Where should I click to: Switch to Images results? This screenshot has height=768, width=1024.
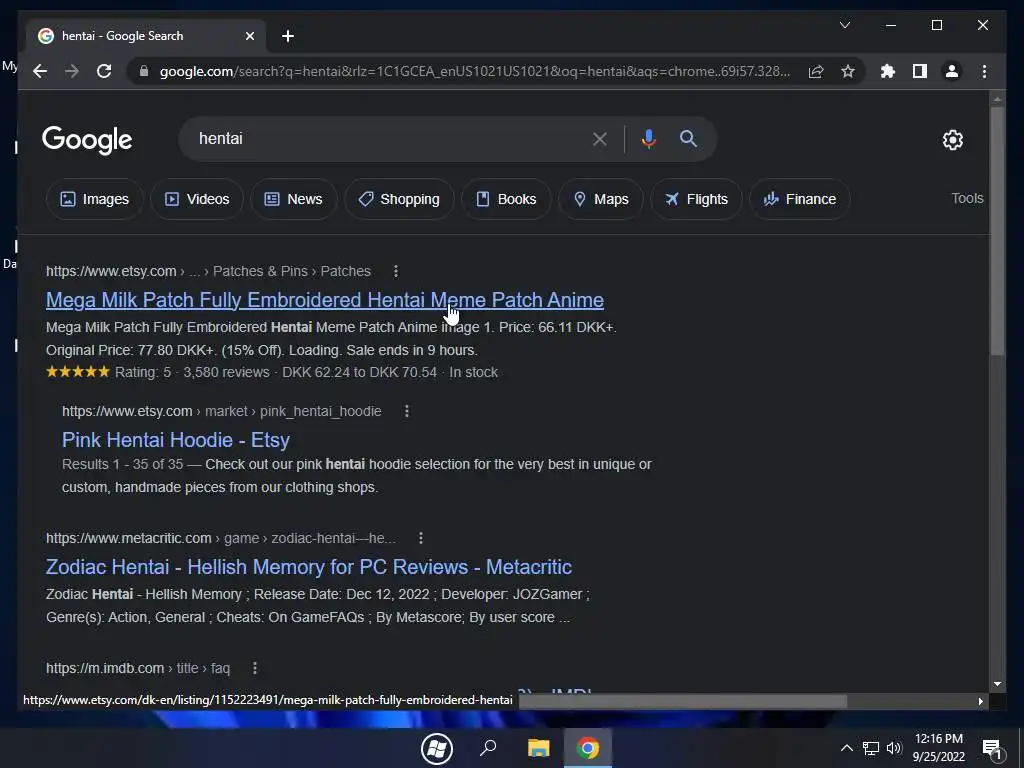pyautogui.click(x=95, y=199)
